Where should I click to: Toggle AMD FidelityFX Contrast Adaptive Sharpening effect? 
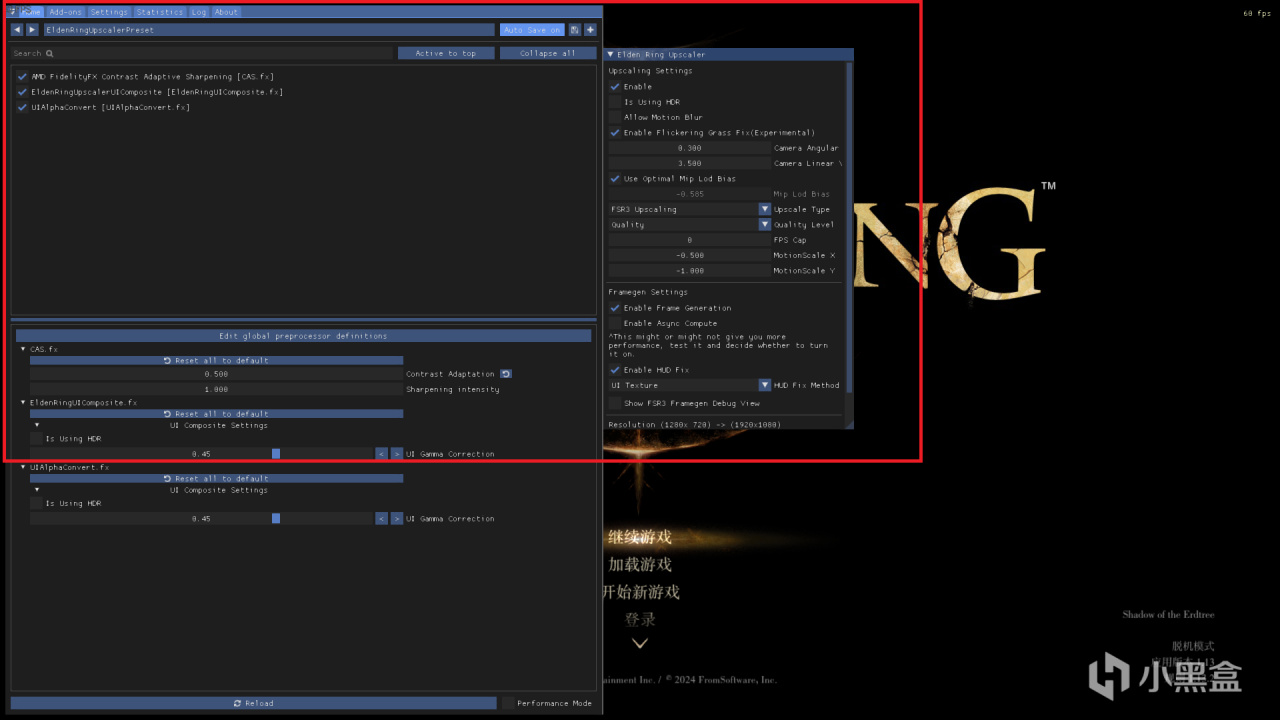22,76
